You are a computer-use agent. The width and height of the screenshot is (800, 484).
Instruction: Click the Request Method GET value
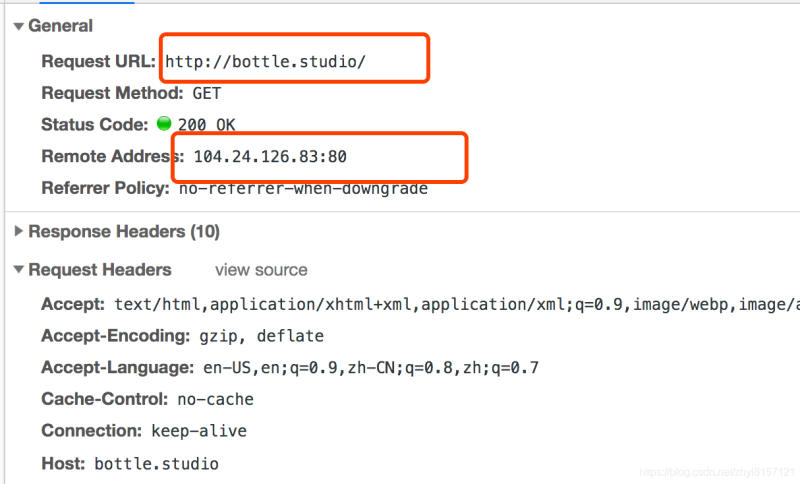[207, 93]
